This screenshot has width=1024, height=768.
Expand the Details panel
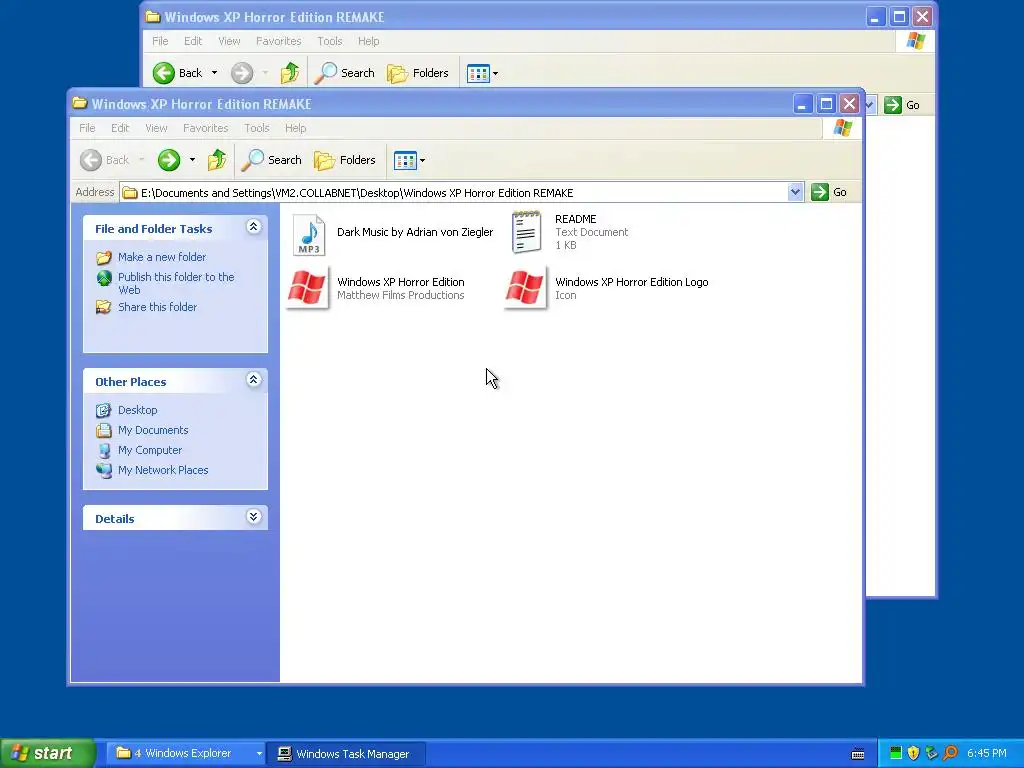253,517
